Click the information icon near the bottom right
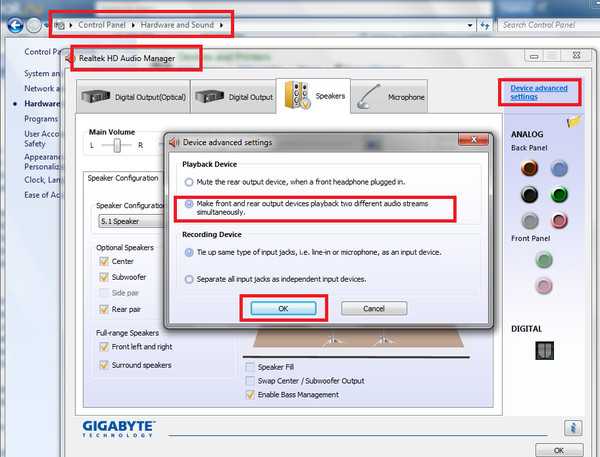 click(573, 428)
